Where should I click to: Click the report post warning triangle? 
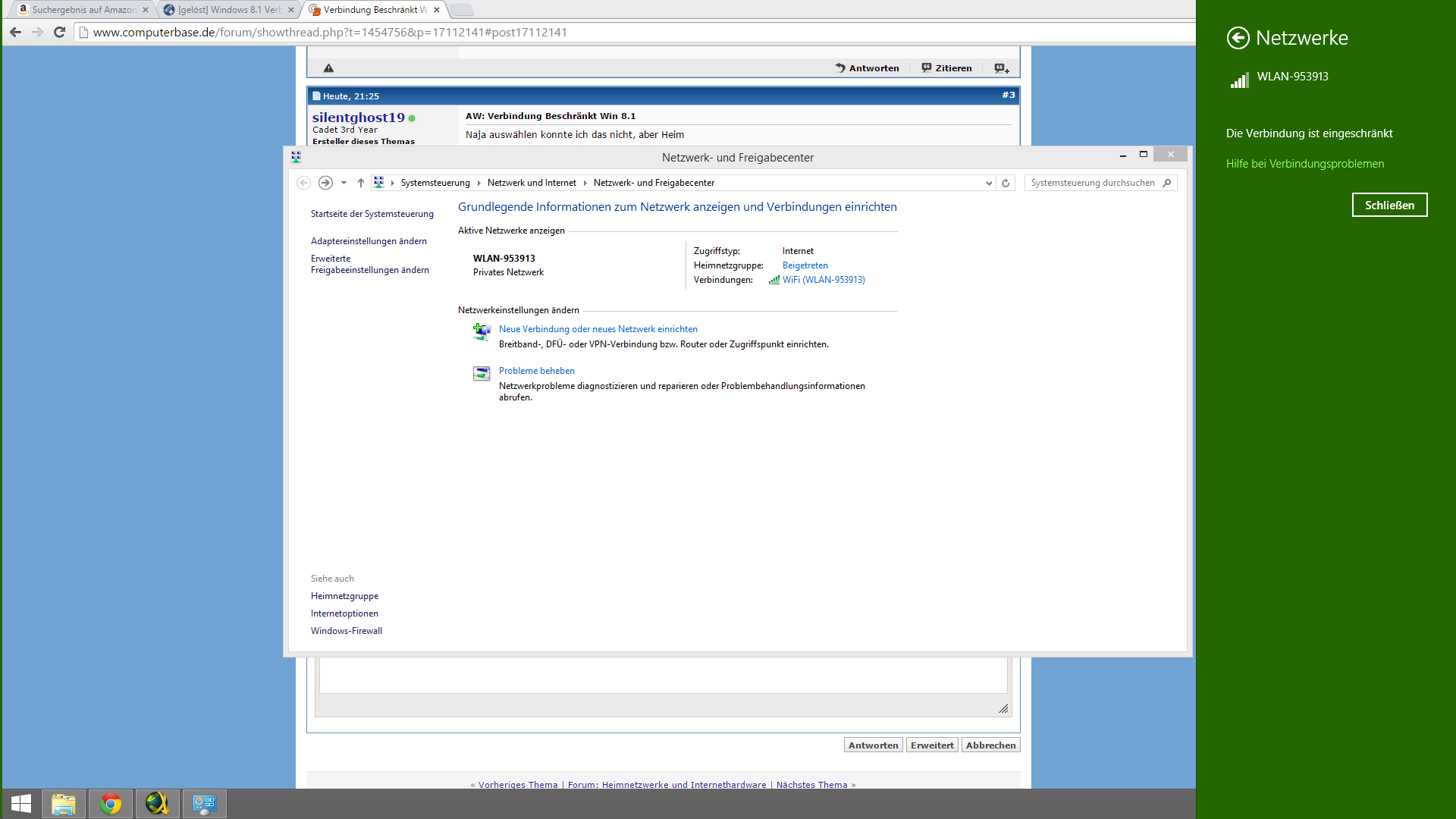(328, 68)
